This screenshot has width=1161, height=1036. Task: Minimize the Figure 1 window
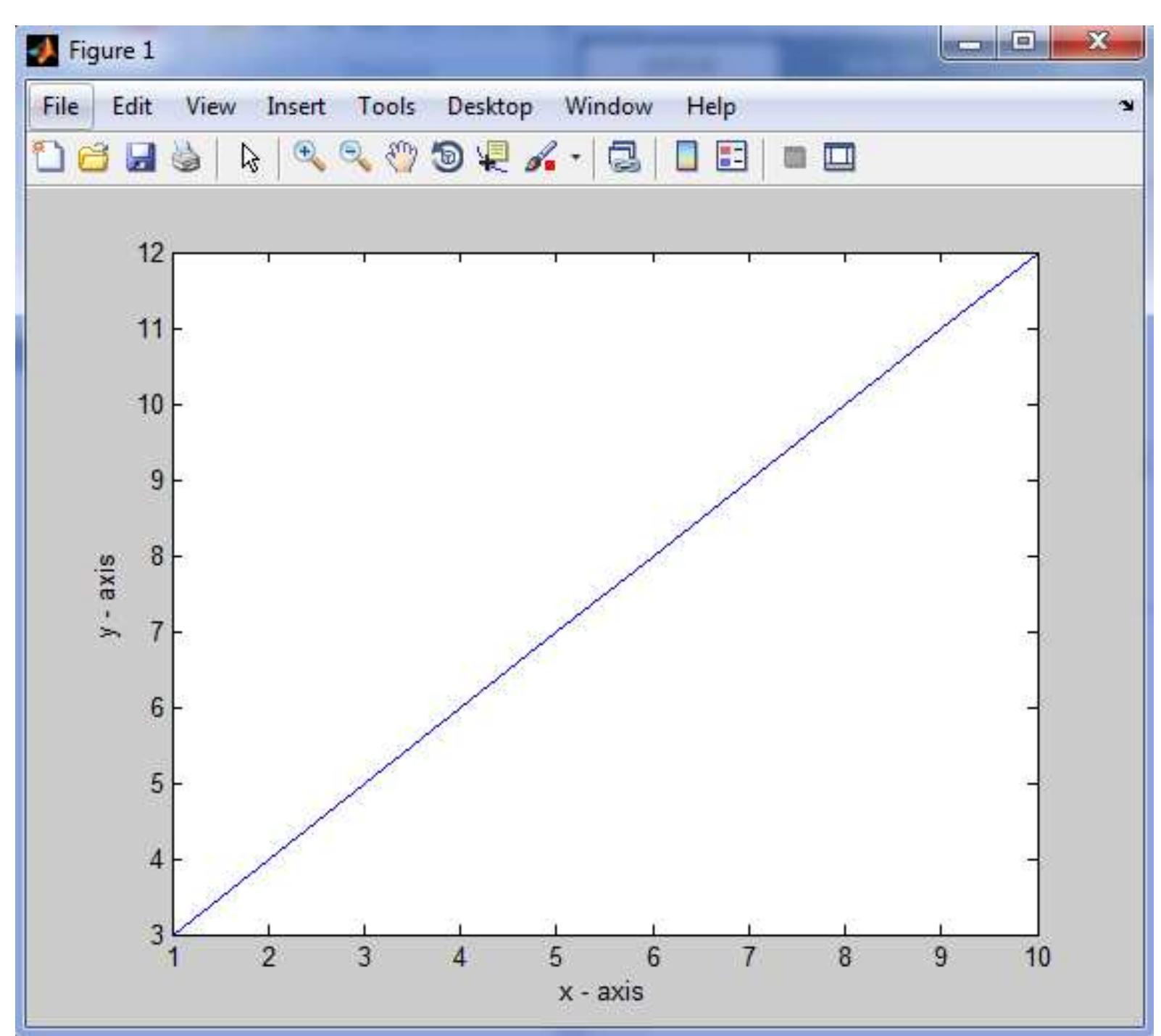coord(970,43)
